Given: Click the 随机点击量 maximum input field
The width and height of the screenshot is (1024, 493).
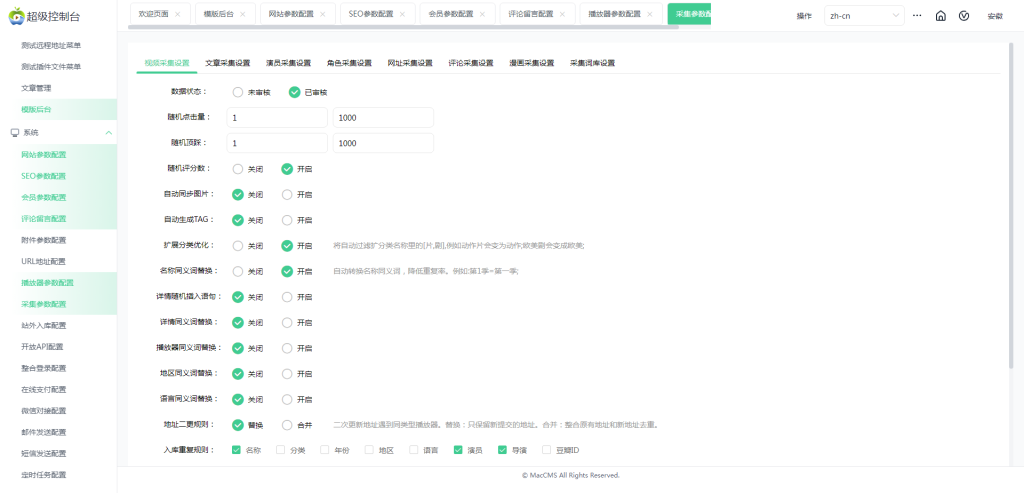Looking at the screenshot, I should pos(383,118).
